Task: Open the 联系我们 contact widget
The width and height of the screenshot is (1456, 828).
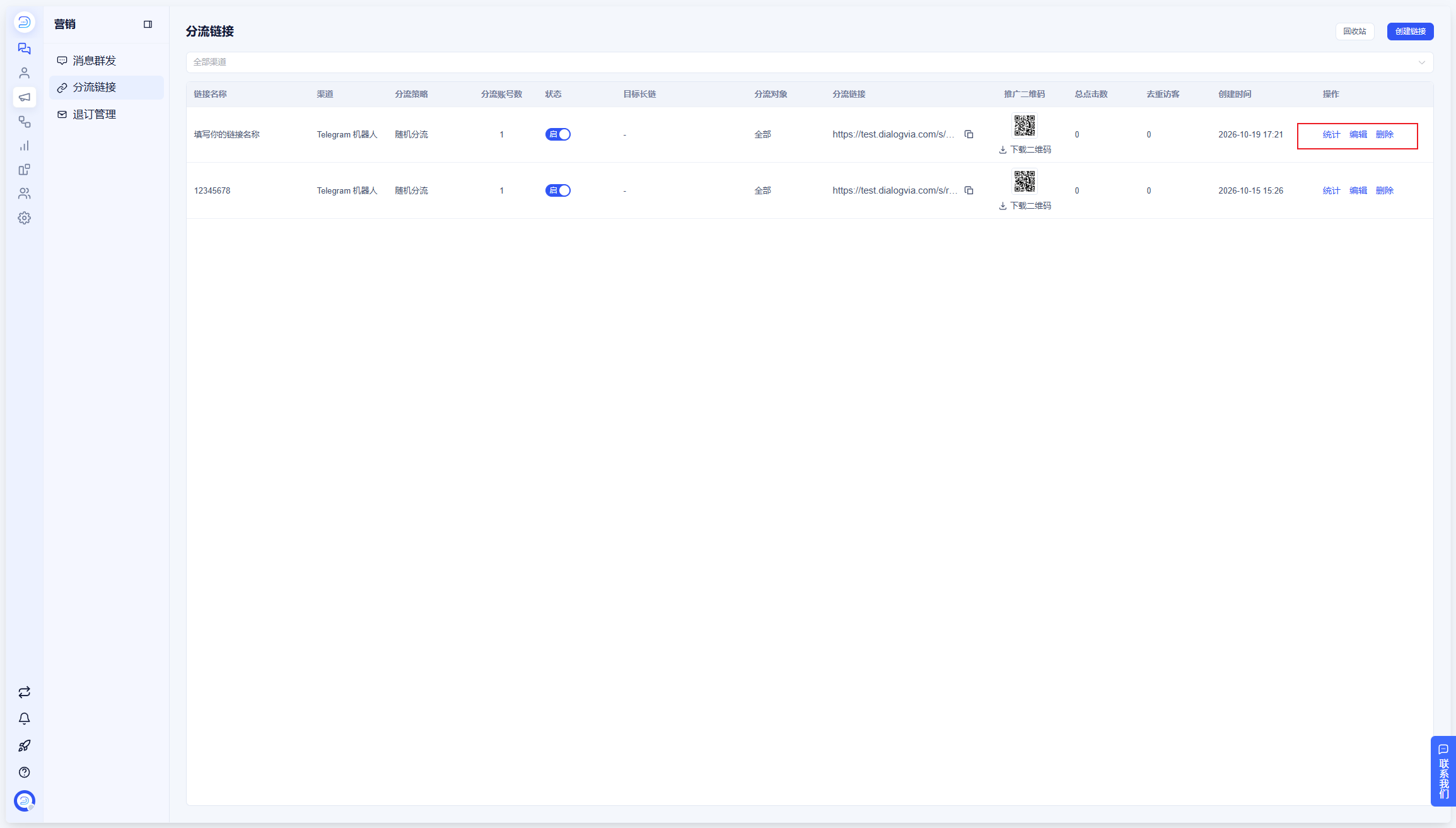Action: (1443, 771)
